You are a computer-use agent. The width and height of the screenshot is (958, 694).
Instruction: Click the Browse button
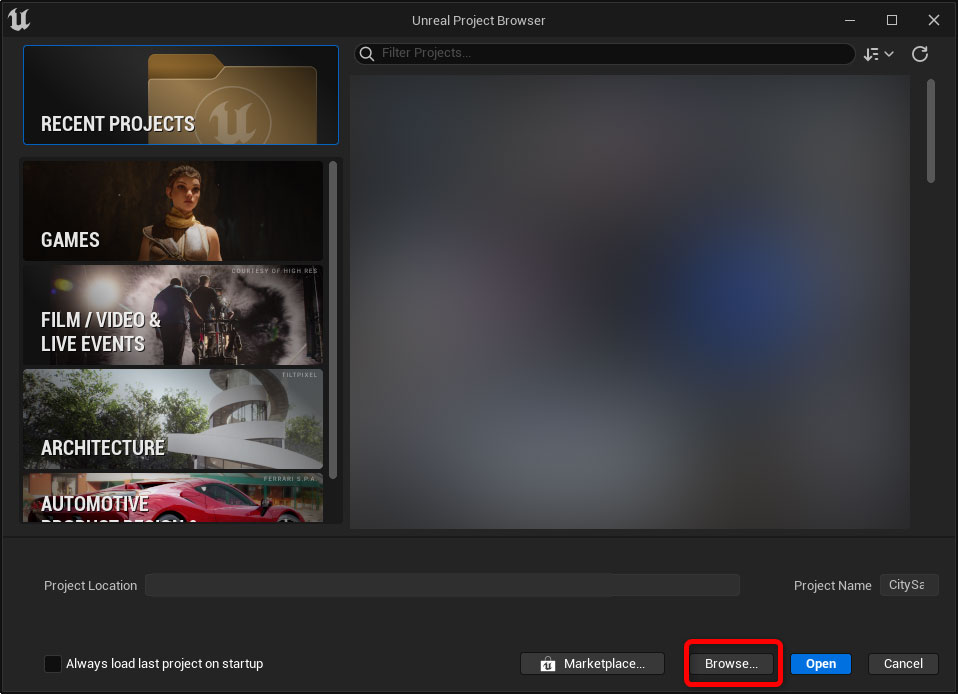(x=731, y=663)
